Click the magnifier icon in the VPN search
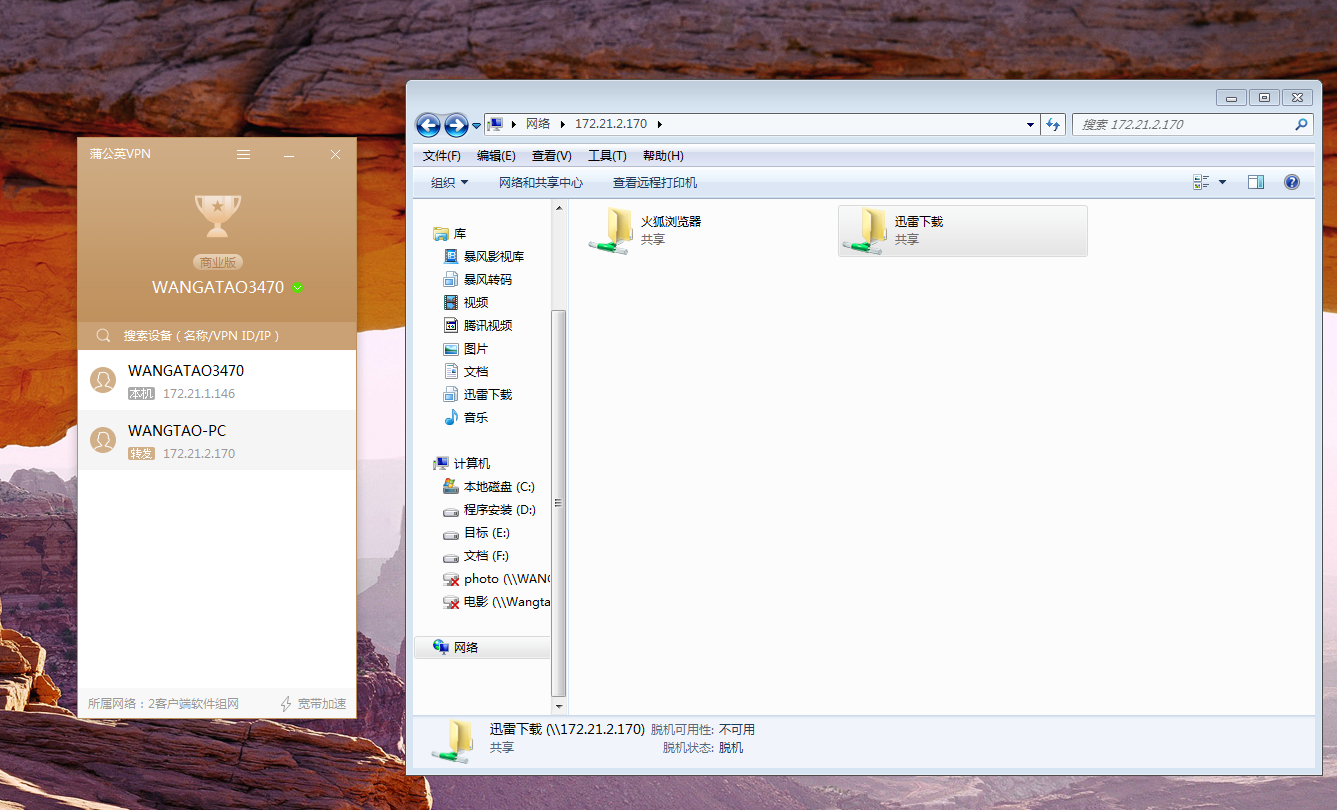This screenshot has width=1337, height=810. (x=103, y=336)
